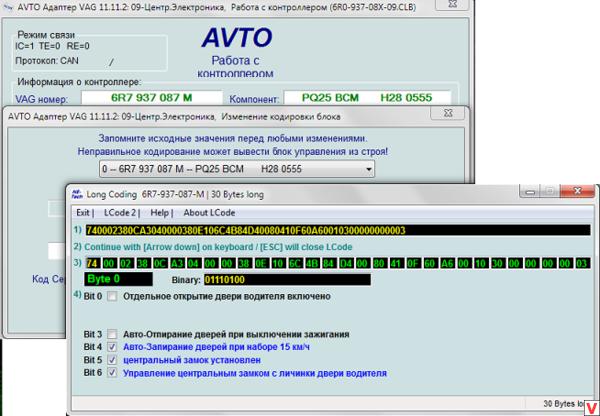600x416 pixels.
Task: Click the AVTO logo heading
Action: tap(237, 38)
